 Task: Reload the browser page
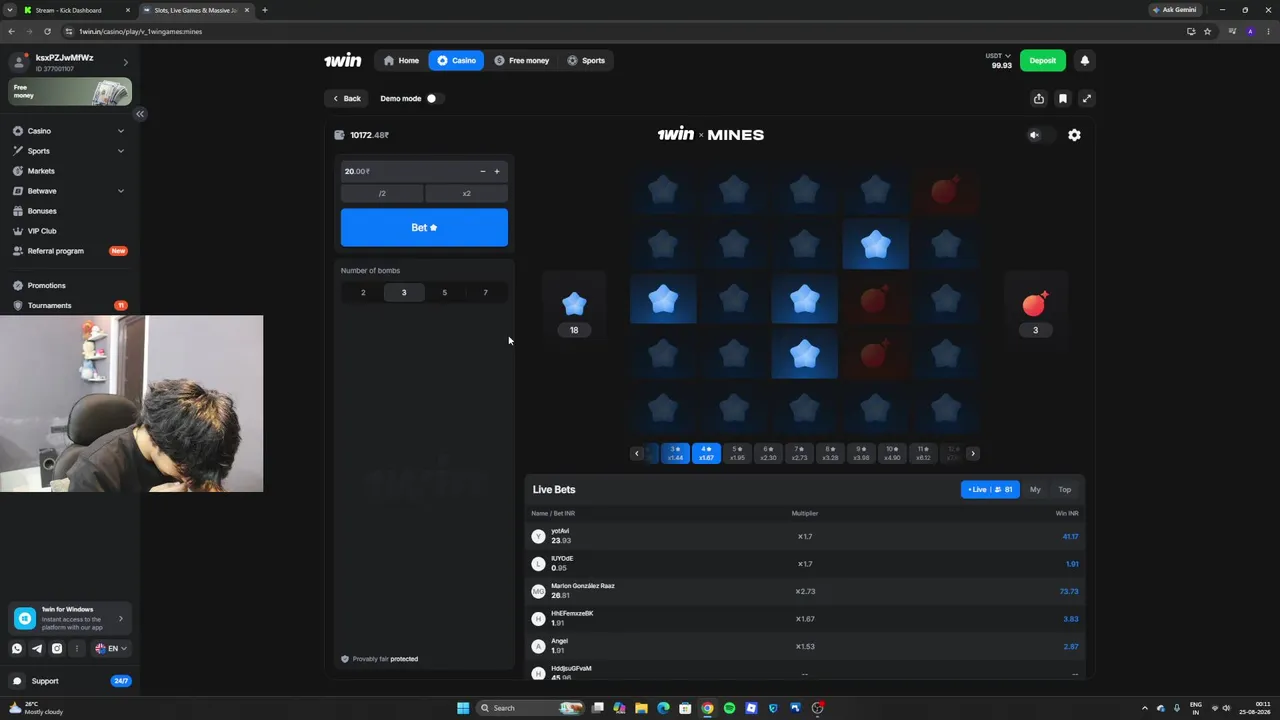tap(47, 31)
